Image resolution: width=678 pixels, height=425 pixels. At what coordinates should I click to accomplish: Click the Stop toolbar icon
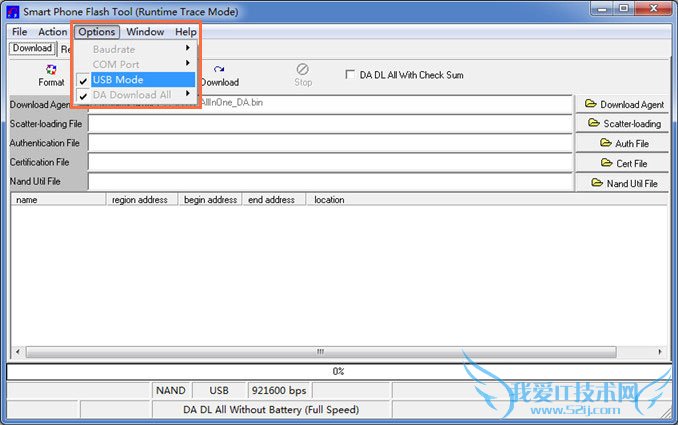tap(303, 69)
